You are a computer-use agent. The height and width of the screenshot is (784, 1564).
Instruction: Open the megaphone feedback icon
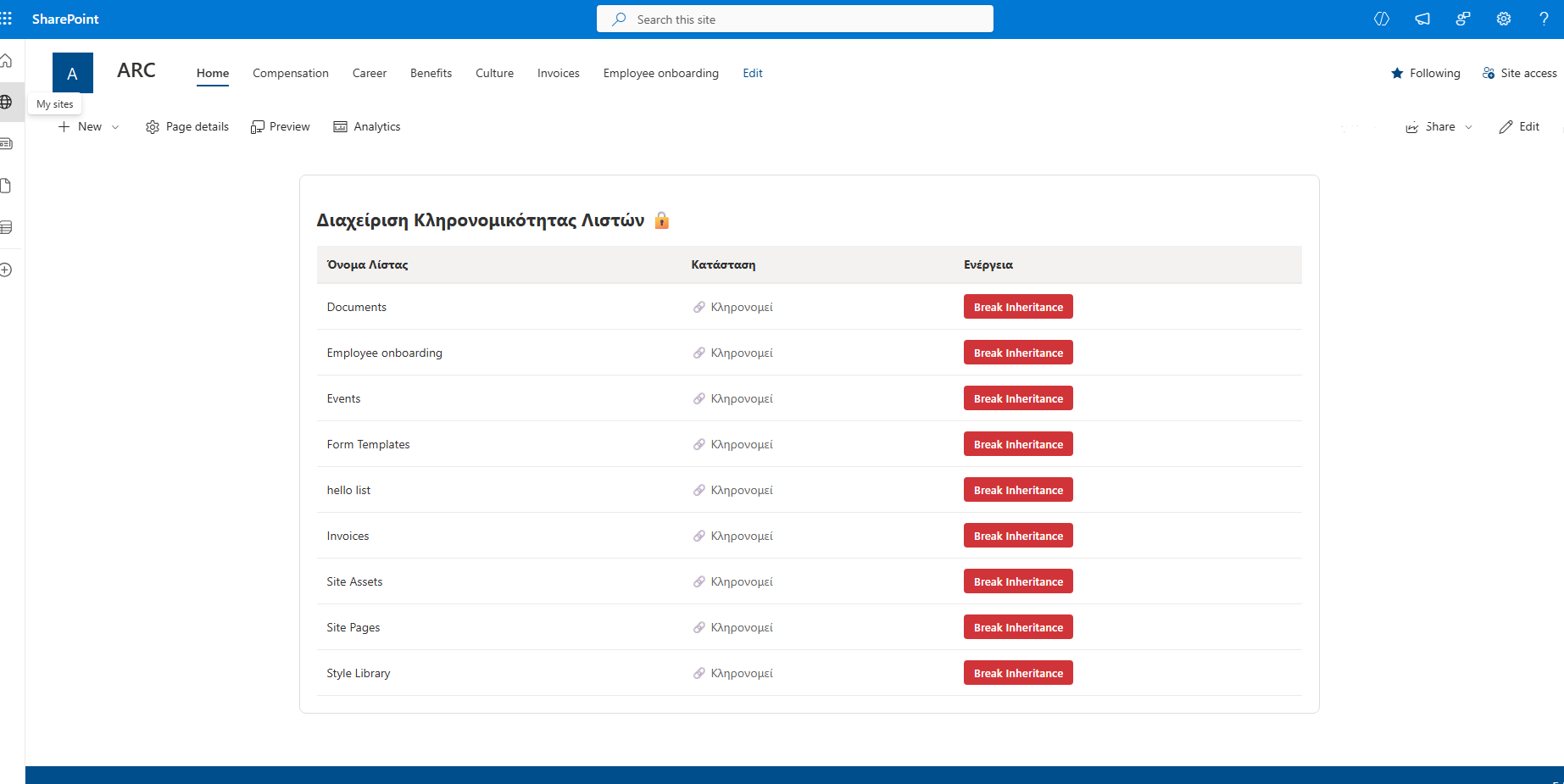1422,19
